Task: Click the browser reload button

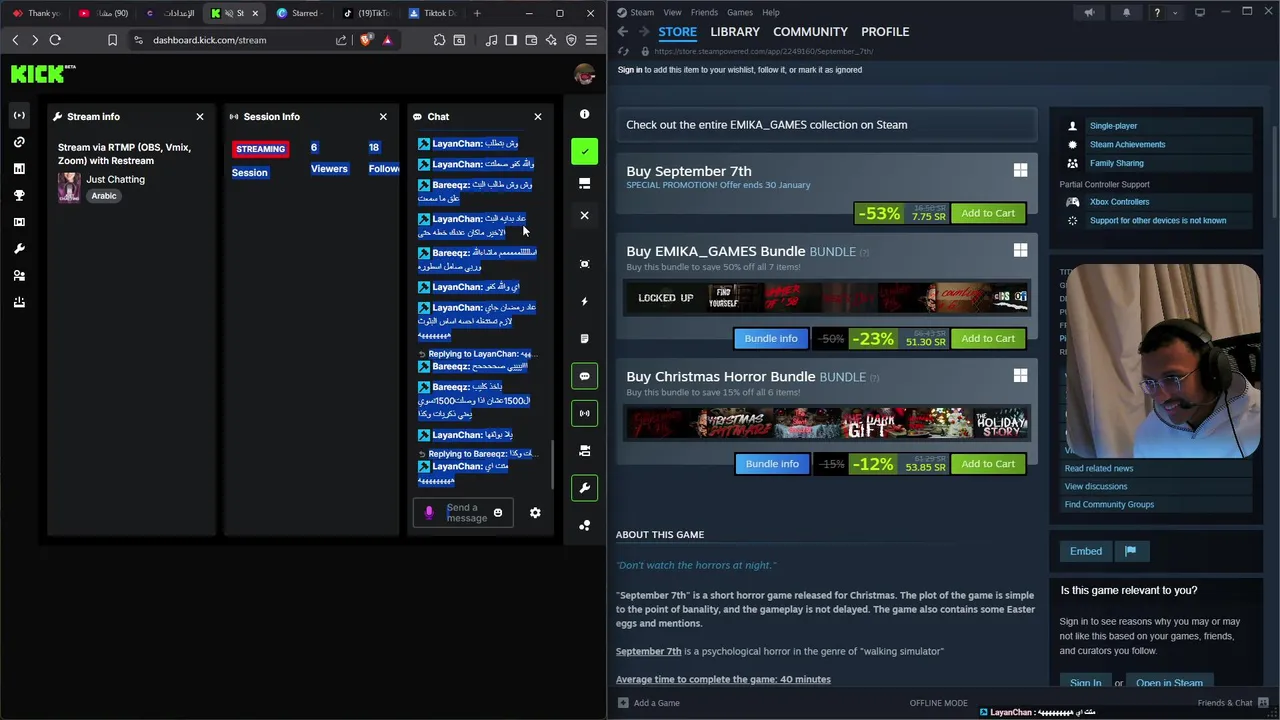Action: tap(55, 40)
